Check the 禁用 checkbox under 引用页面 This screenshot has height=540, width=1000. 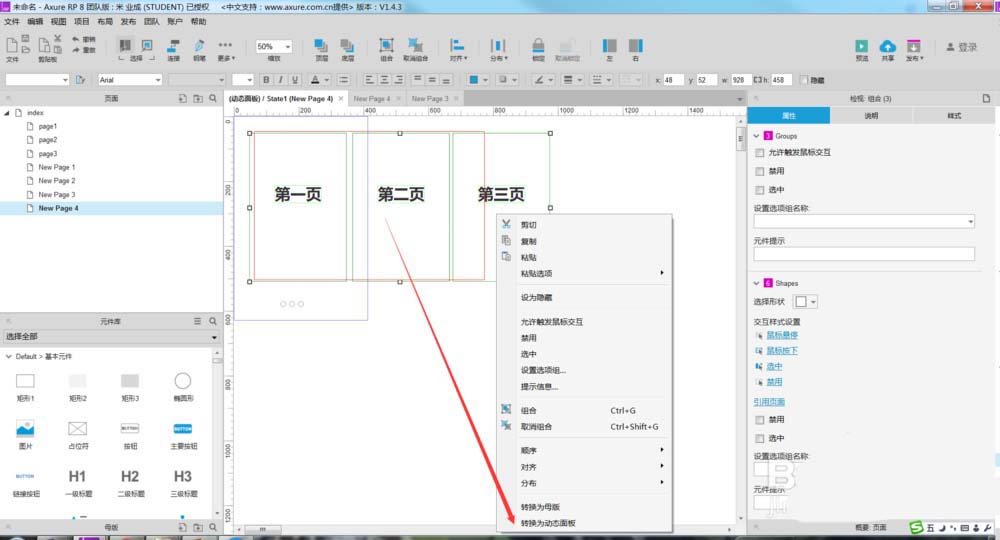[760, 420]
